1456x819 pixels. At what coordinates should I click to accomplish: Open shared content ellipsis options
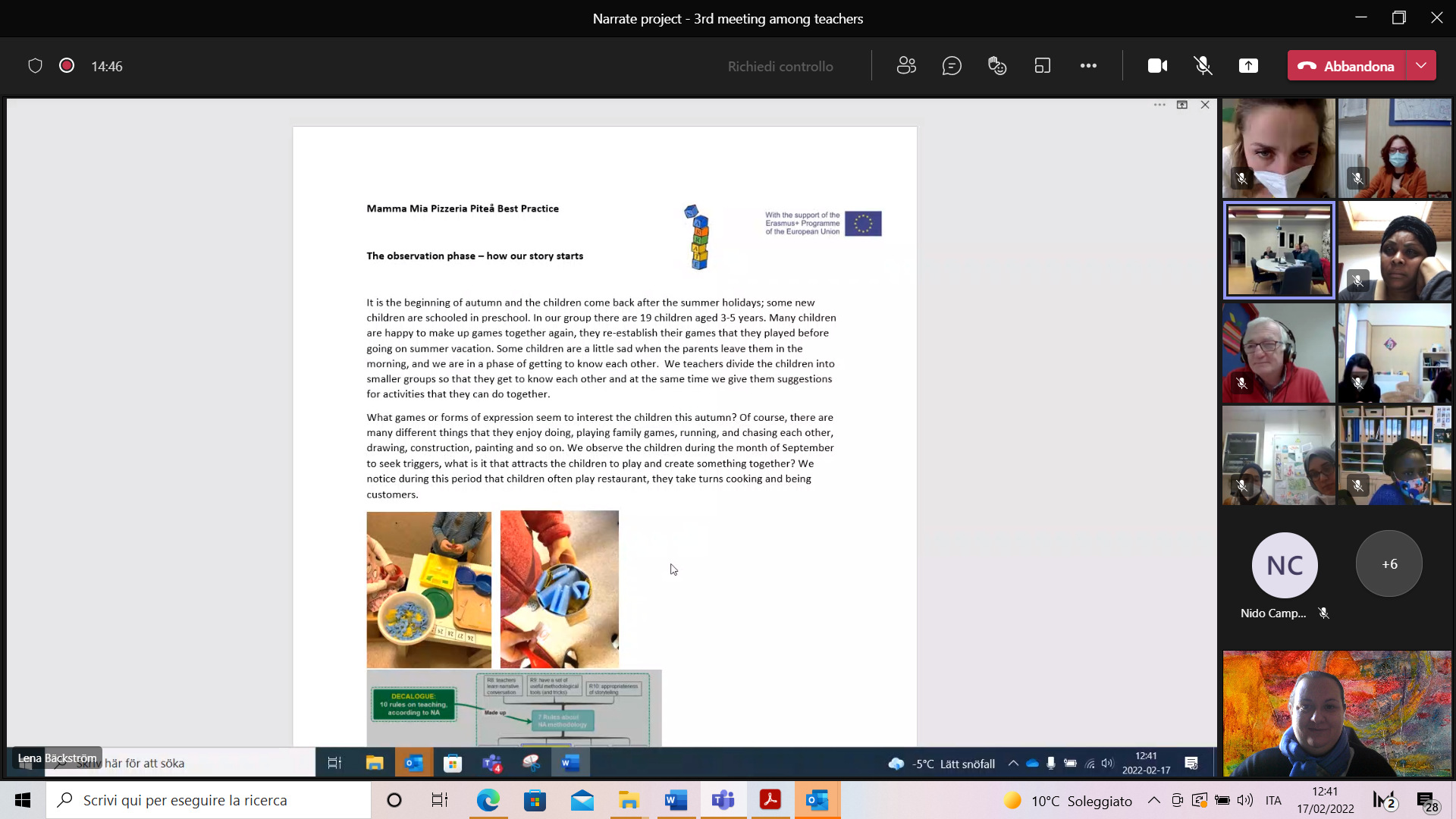[1159, 105]
